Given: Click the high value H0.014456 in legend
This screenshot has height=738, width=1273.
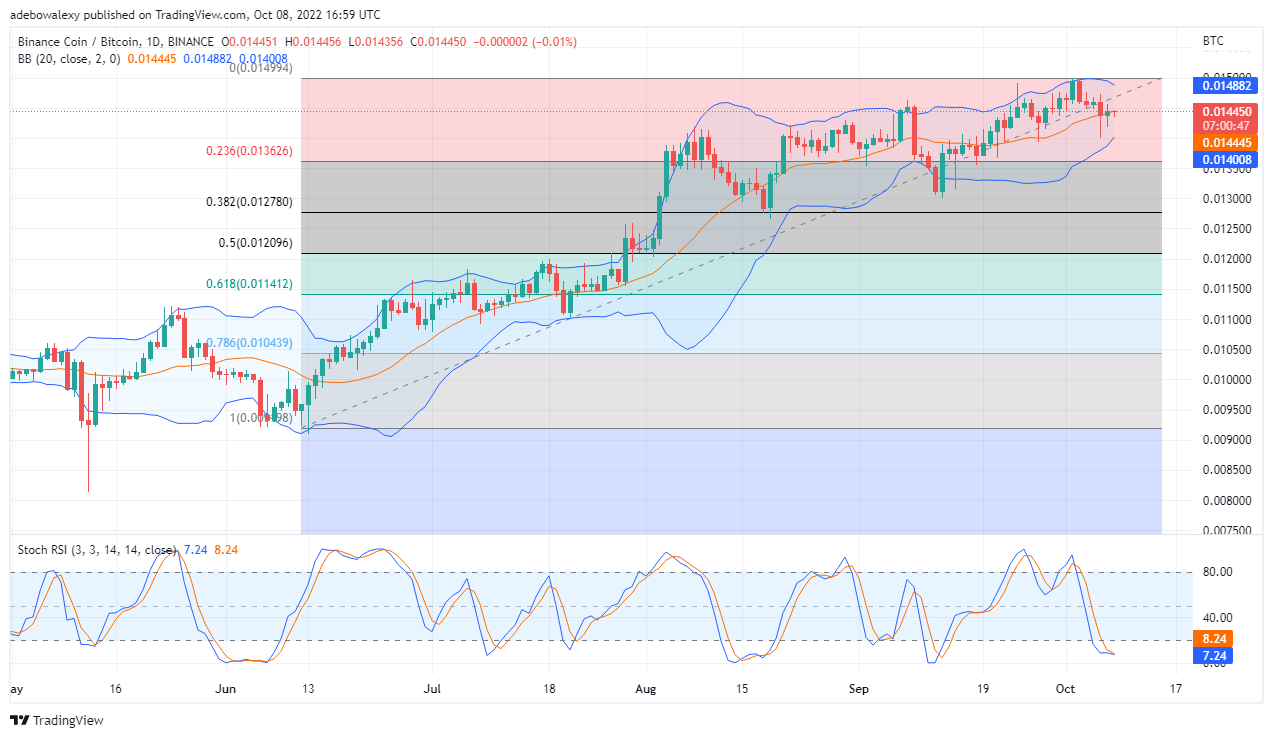Looking at the screenshot, I should pyautogui.click(x=315, y=42).
